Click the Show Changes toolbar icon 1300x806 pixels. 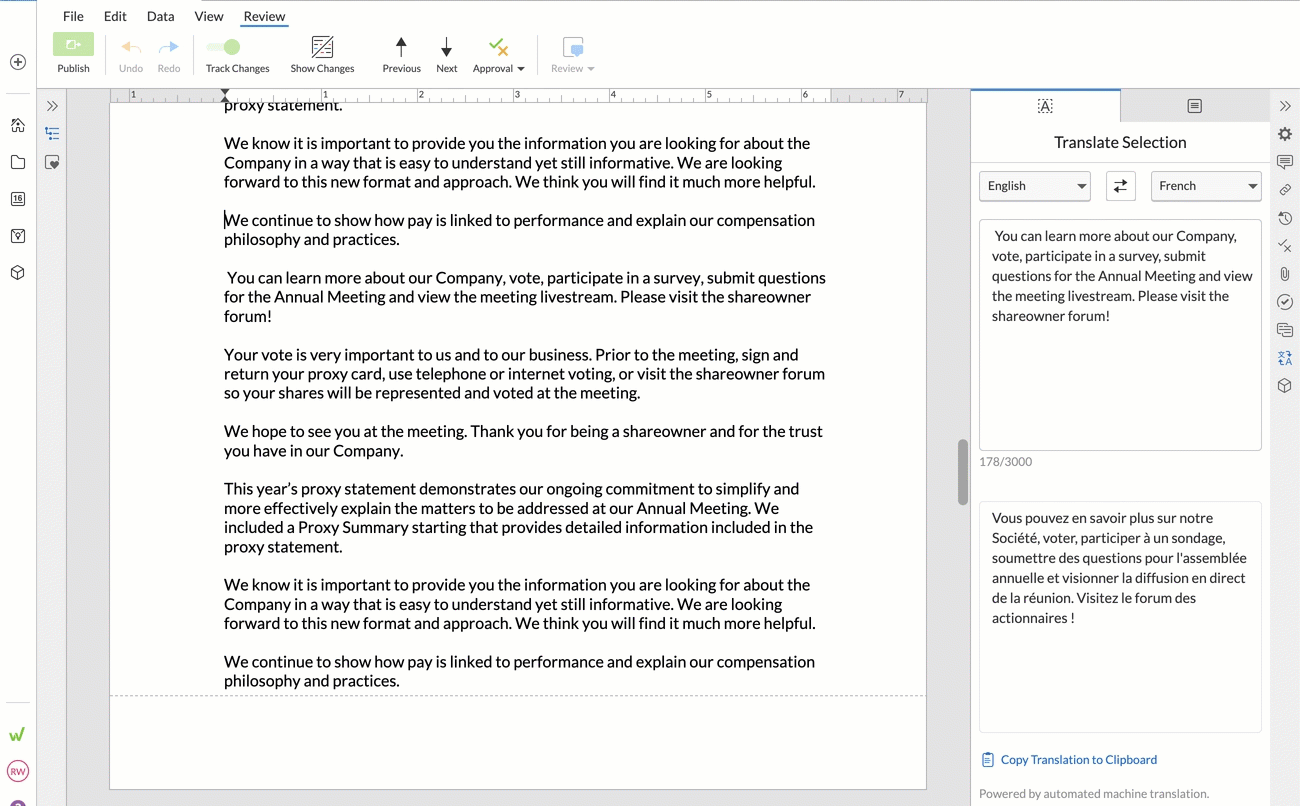tap(322, 48)
